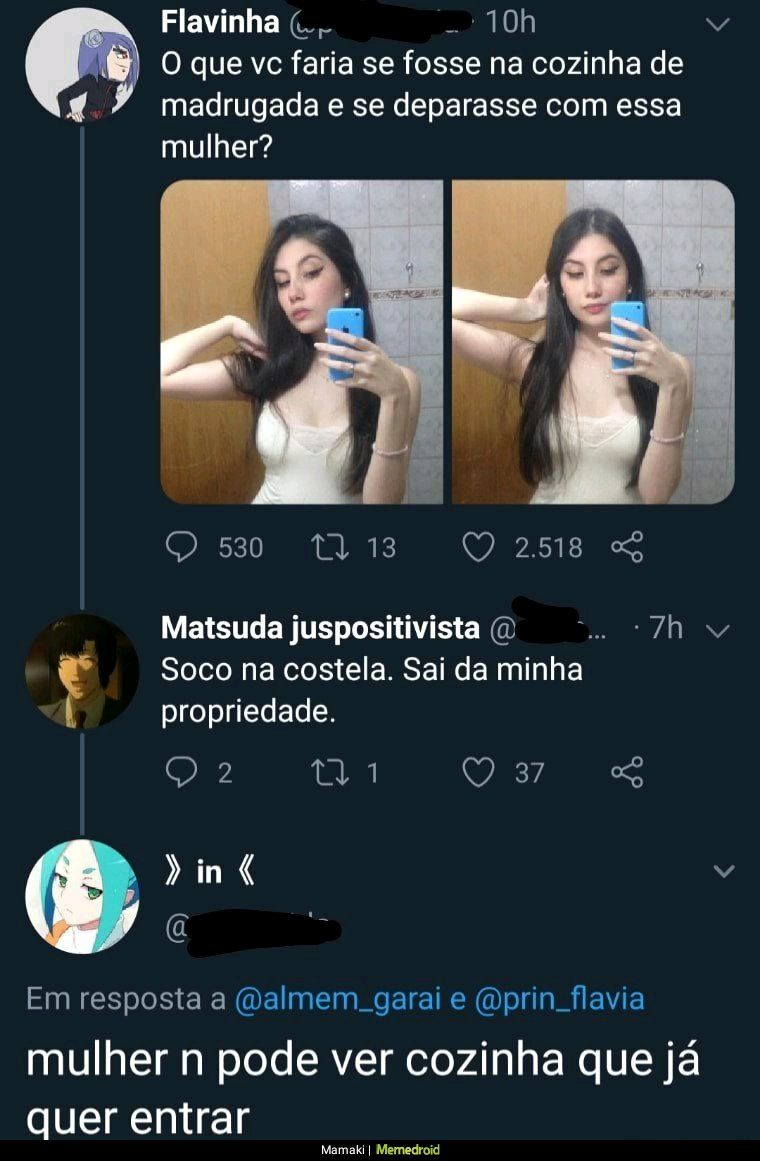
Task: Like Matsuda's tweet with 37 likes
Action: tap(478, 772)
